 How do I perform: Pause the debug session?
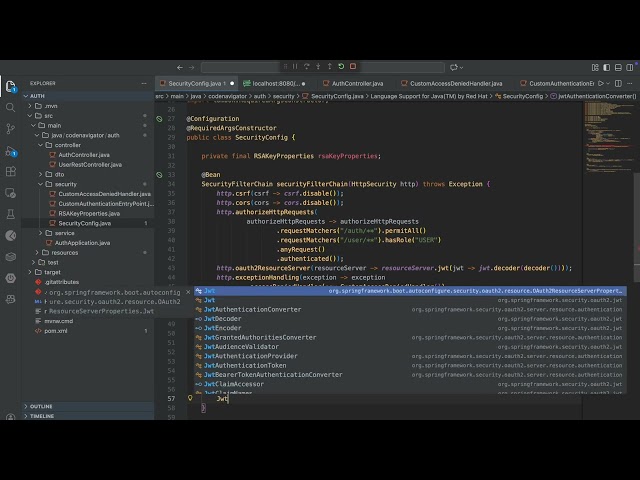pos(295,67)
